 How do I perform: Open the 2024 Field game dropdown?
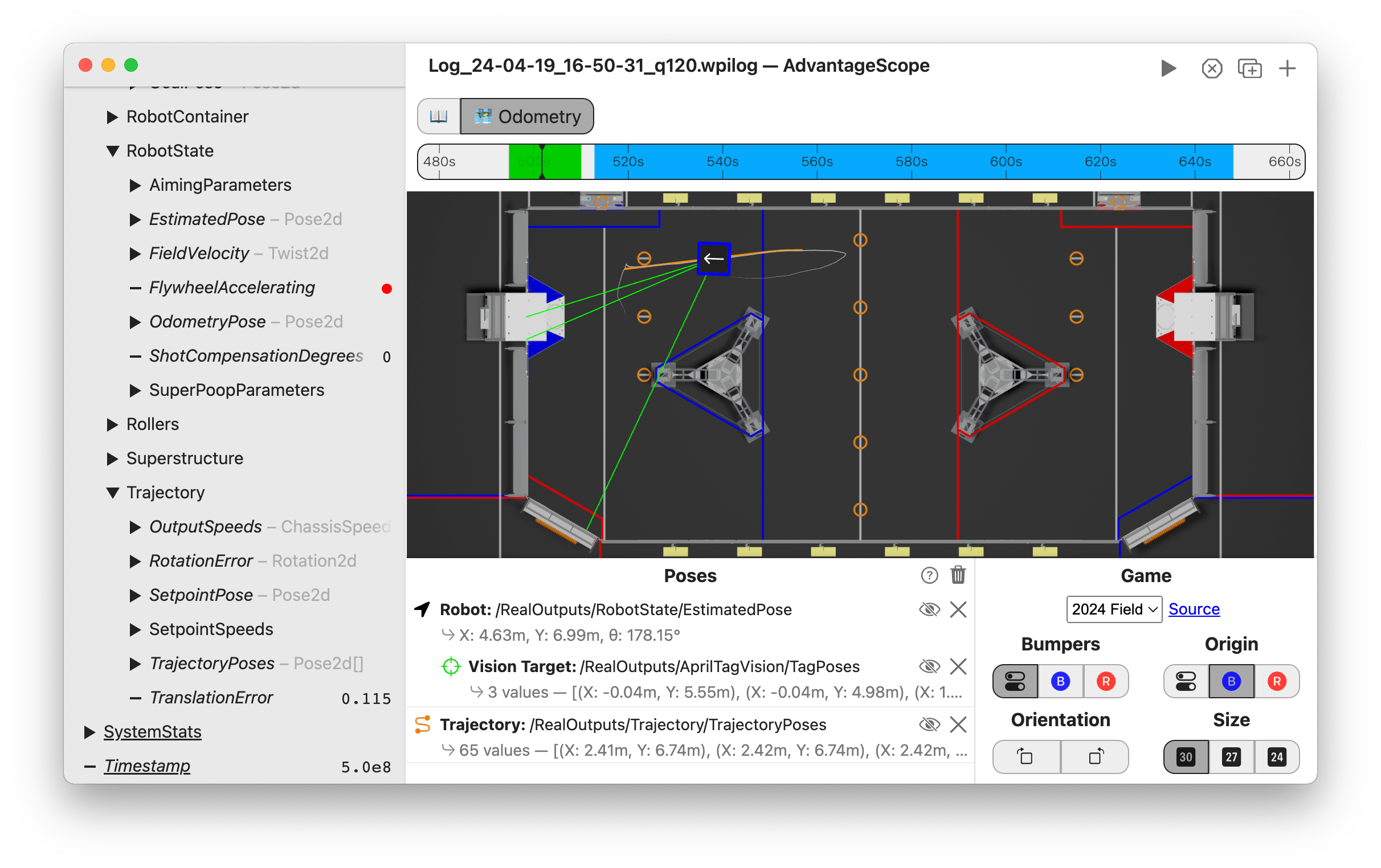1114,609
